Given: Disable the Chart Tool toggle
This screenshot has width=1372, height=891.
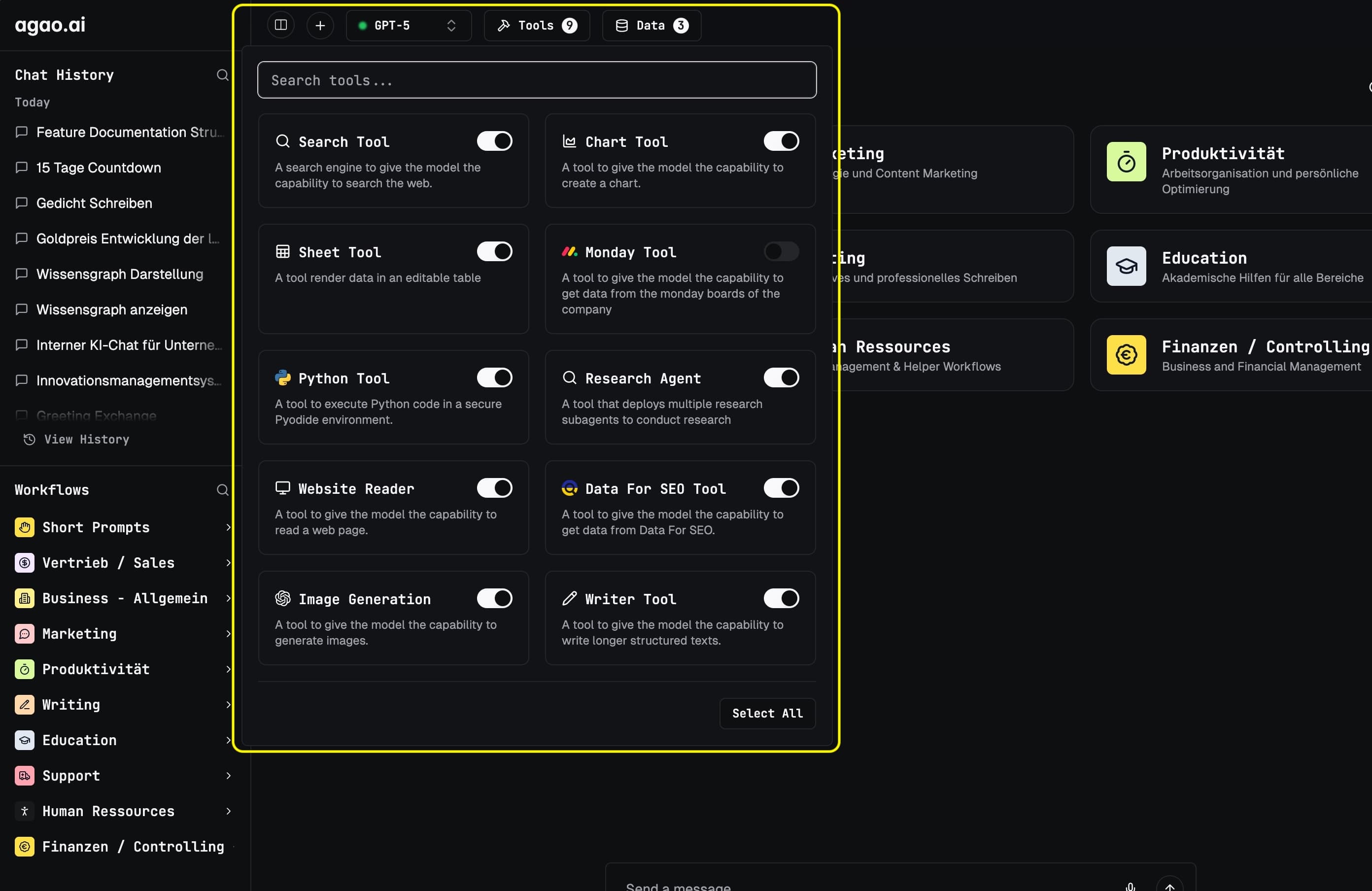Looking at the screenshot, I should tap(781, 141).
